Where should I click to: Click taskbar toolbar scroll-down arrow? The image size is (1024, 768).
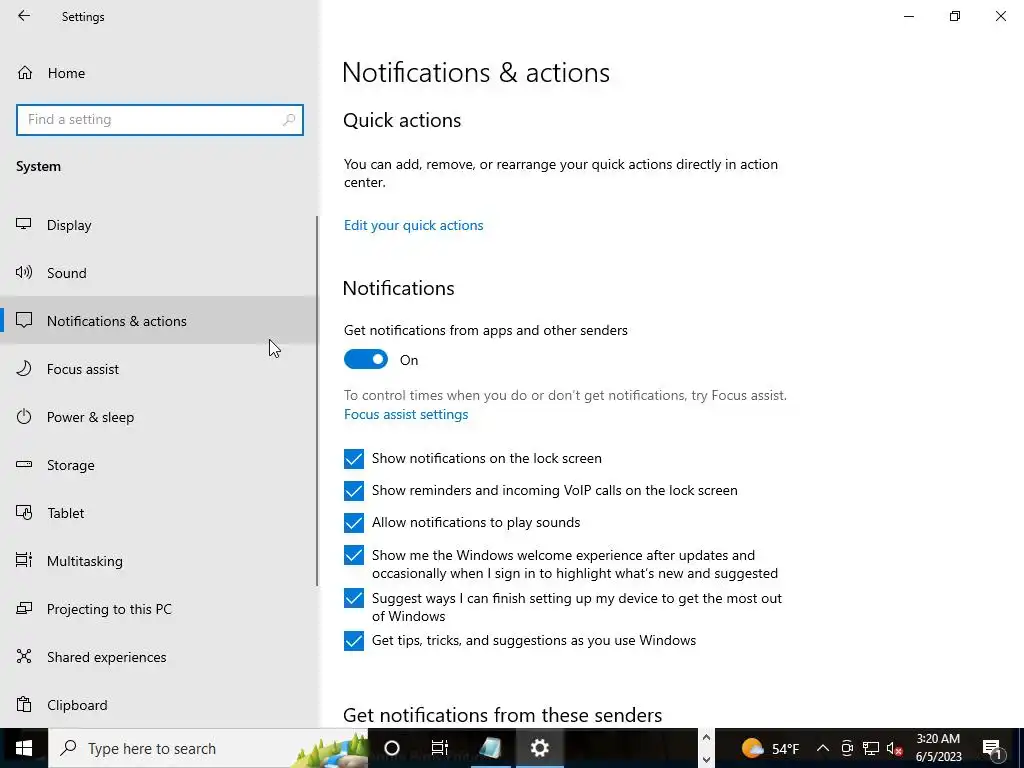pyautogui.click(x=706, y=760)
